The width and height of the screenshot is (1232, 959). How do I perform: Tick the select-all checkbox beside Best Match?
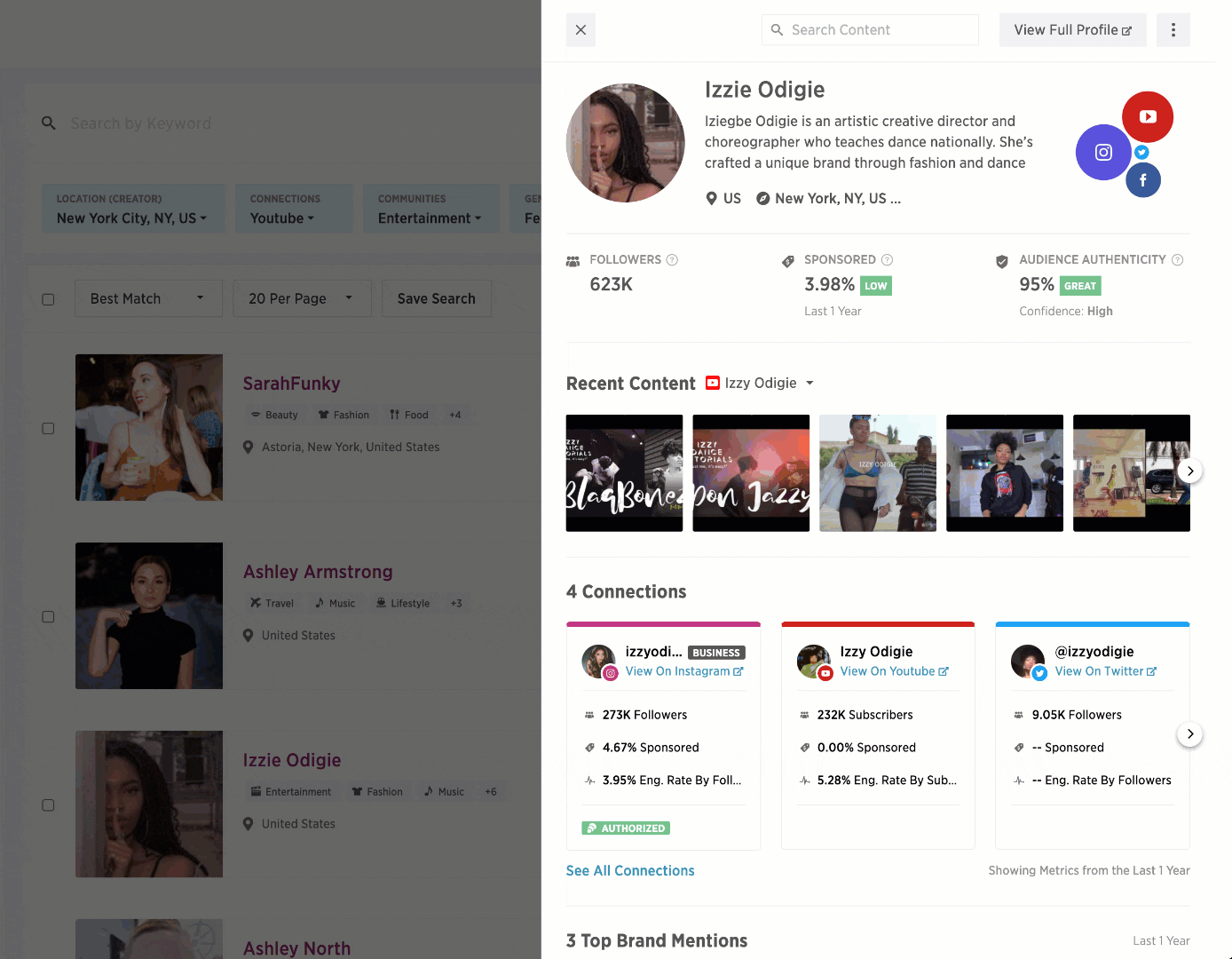[48, 299]
